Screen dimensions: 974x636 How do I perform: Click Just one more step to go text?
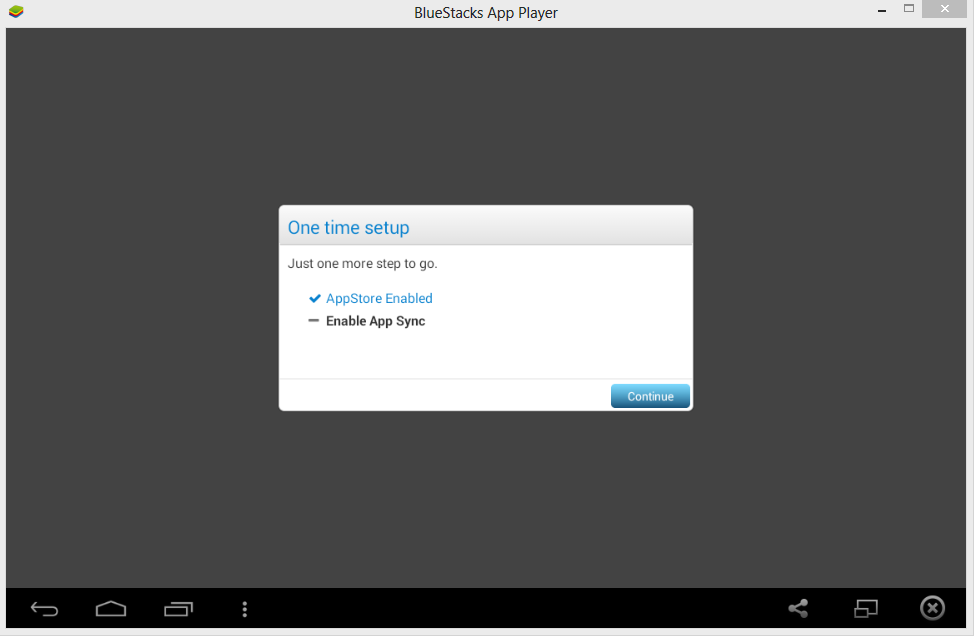pyautogui.click(x=362, y=264)
